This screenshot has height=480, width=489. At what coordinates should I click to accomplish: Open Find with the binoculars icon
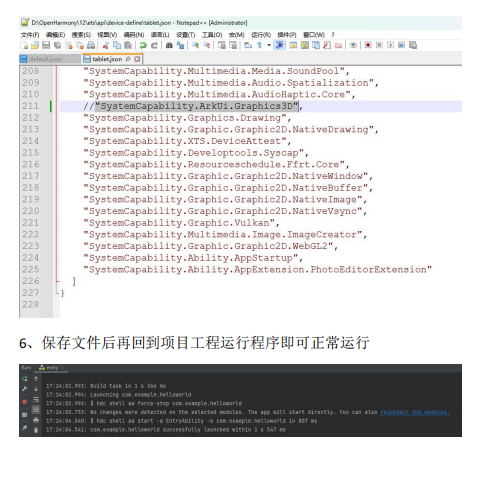(169, 45)
